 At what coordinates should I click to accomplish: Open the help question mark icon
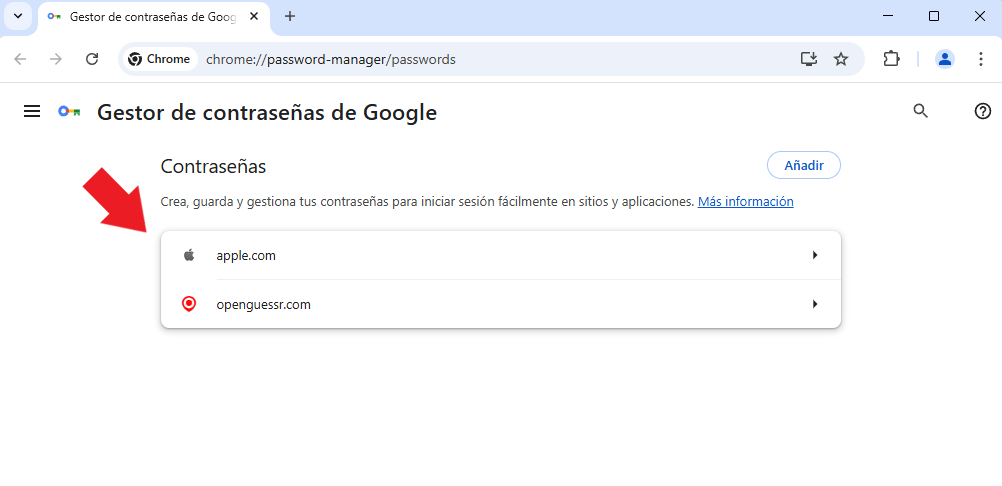982,111
